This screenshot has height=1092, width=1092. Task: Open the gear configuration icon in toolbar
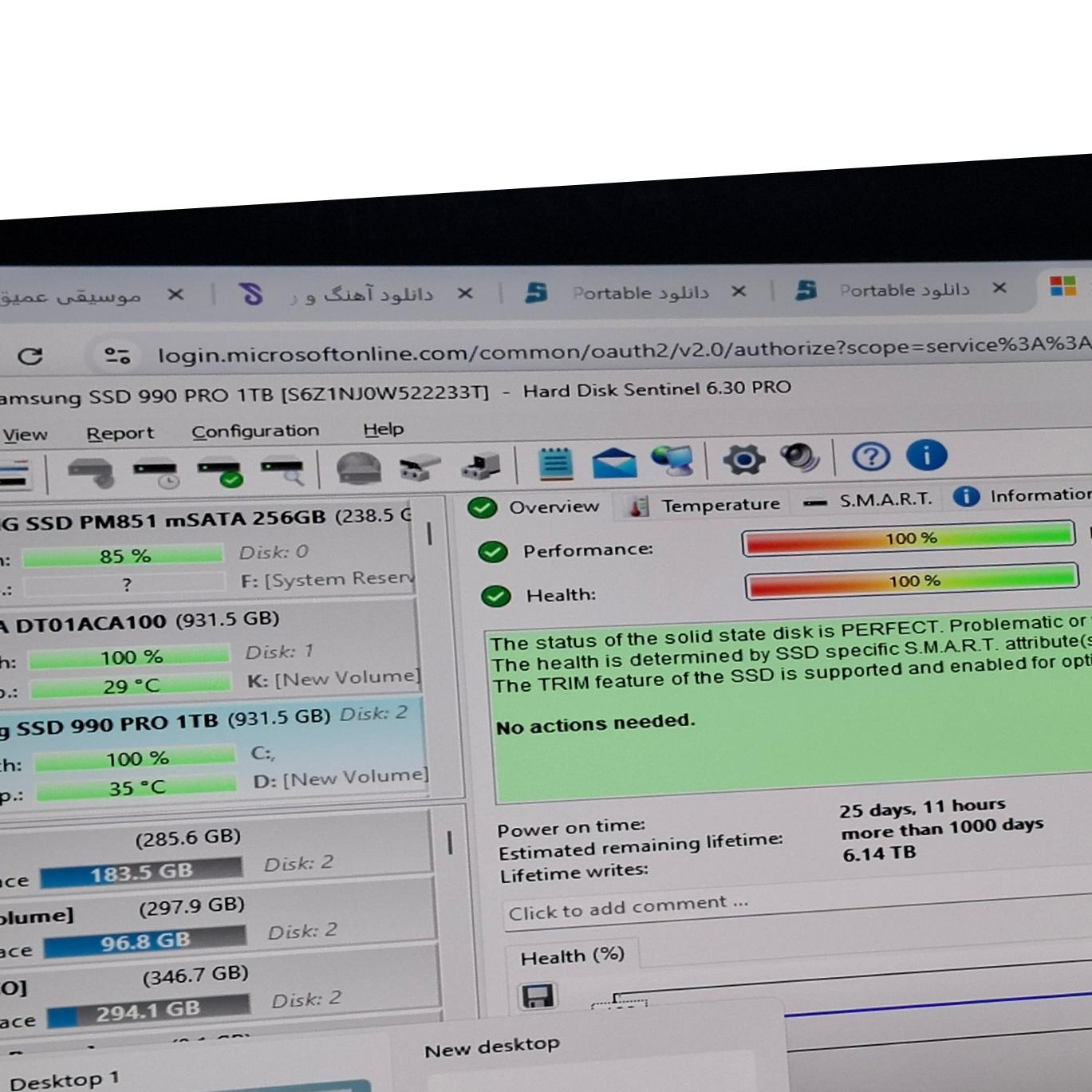pos(743,459)
